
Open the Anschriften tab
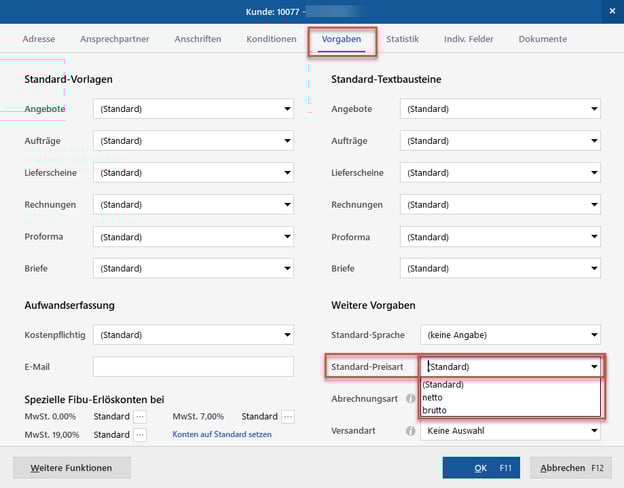coord(198,39)
